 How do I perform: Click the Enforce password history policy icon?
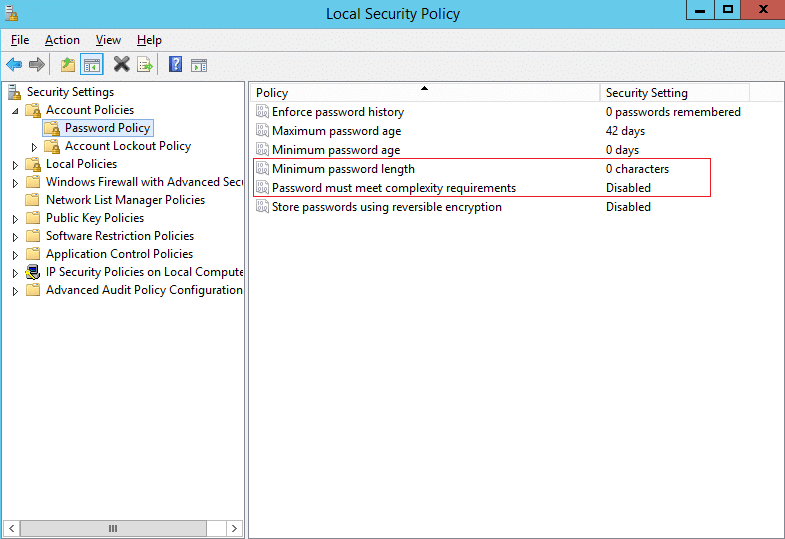(262, 111)
